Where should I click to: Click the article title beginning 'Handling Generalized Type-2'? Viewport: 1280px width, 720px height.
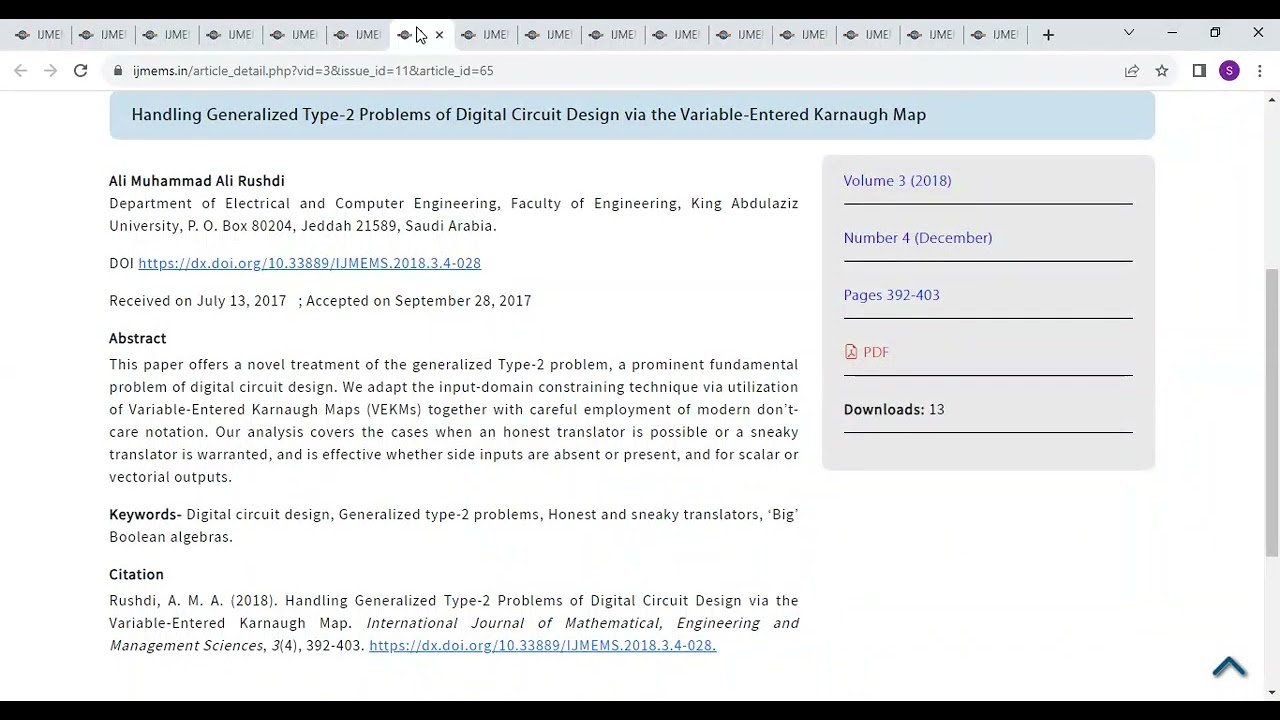coord(528,115)
